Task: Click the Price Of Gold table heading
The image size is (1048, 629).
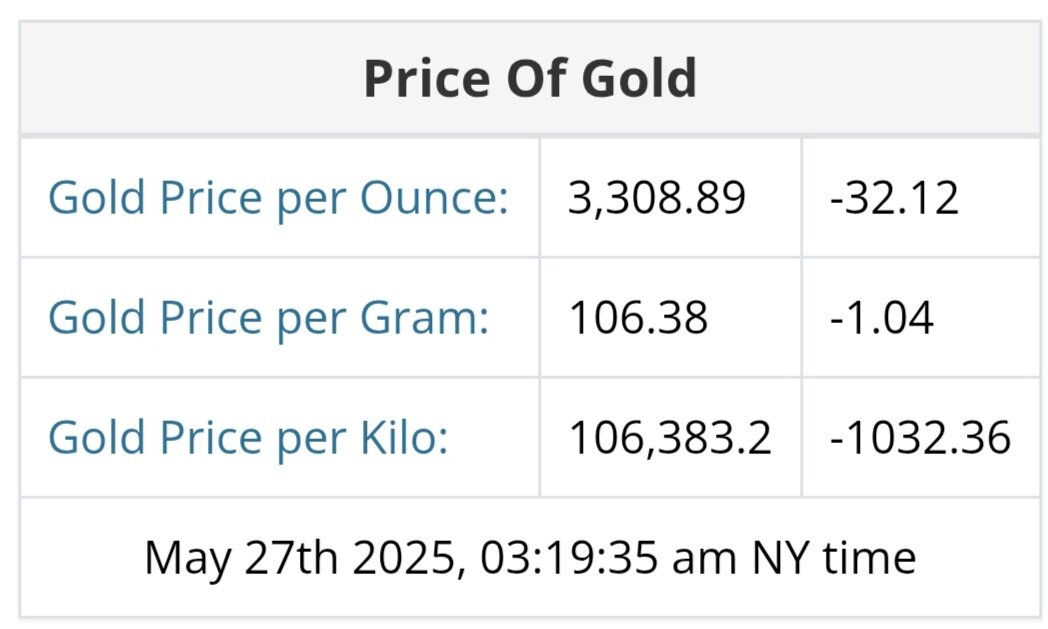Action: coord(530,78)
